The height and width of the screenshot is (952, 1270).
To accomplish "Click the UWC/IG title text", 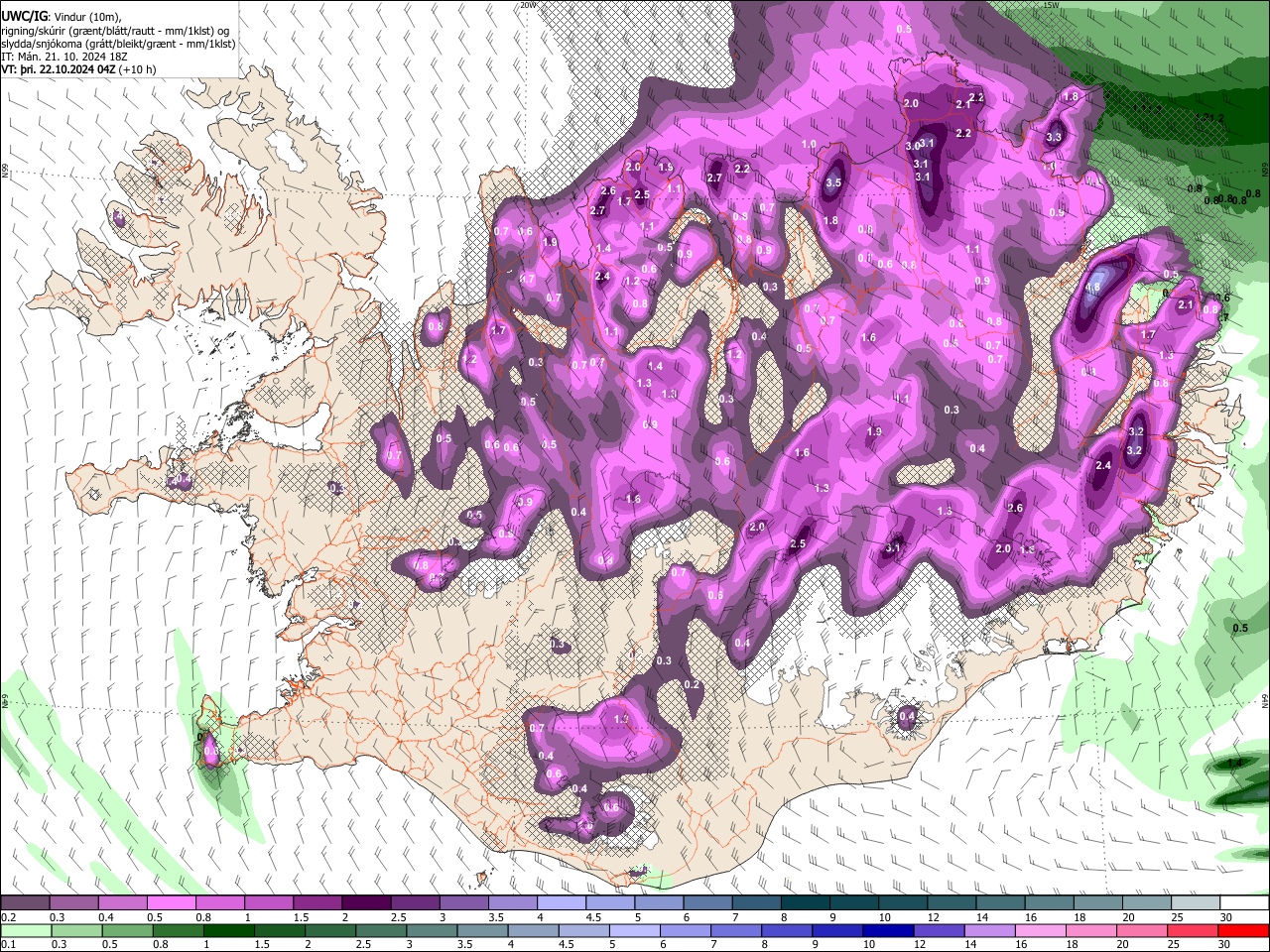I will pos(23,15).
